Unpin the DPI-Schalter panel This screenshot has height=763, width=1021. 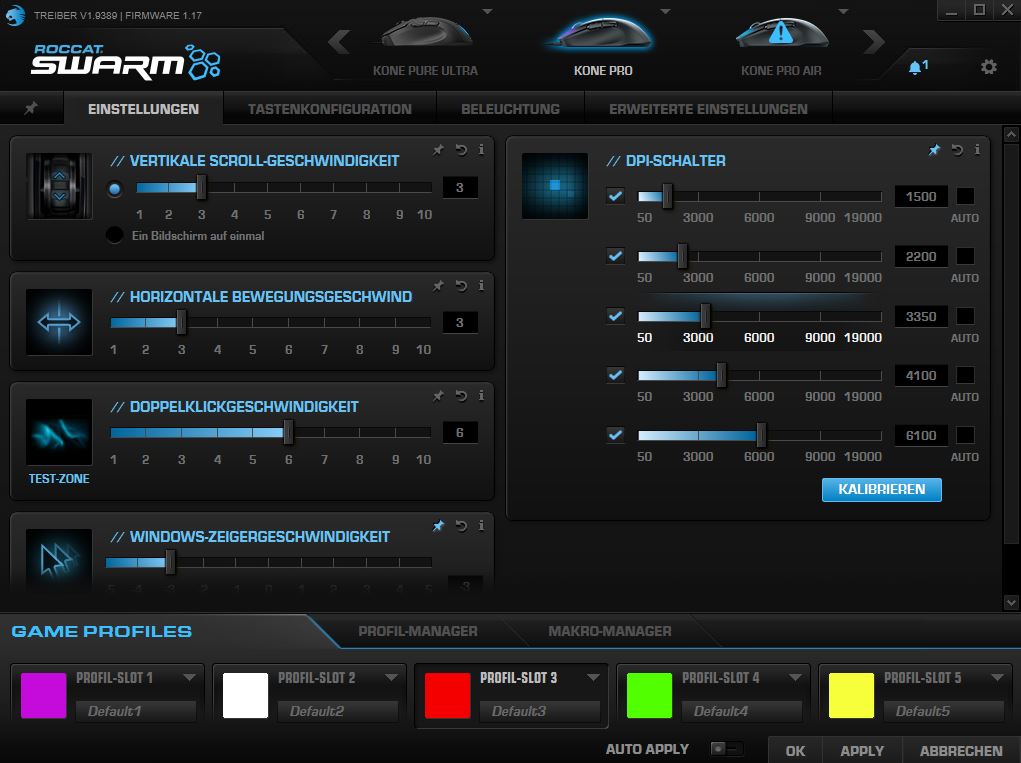pyautogui.click(x=934, y=150)
